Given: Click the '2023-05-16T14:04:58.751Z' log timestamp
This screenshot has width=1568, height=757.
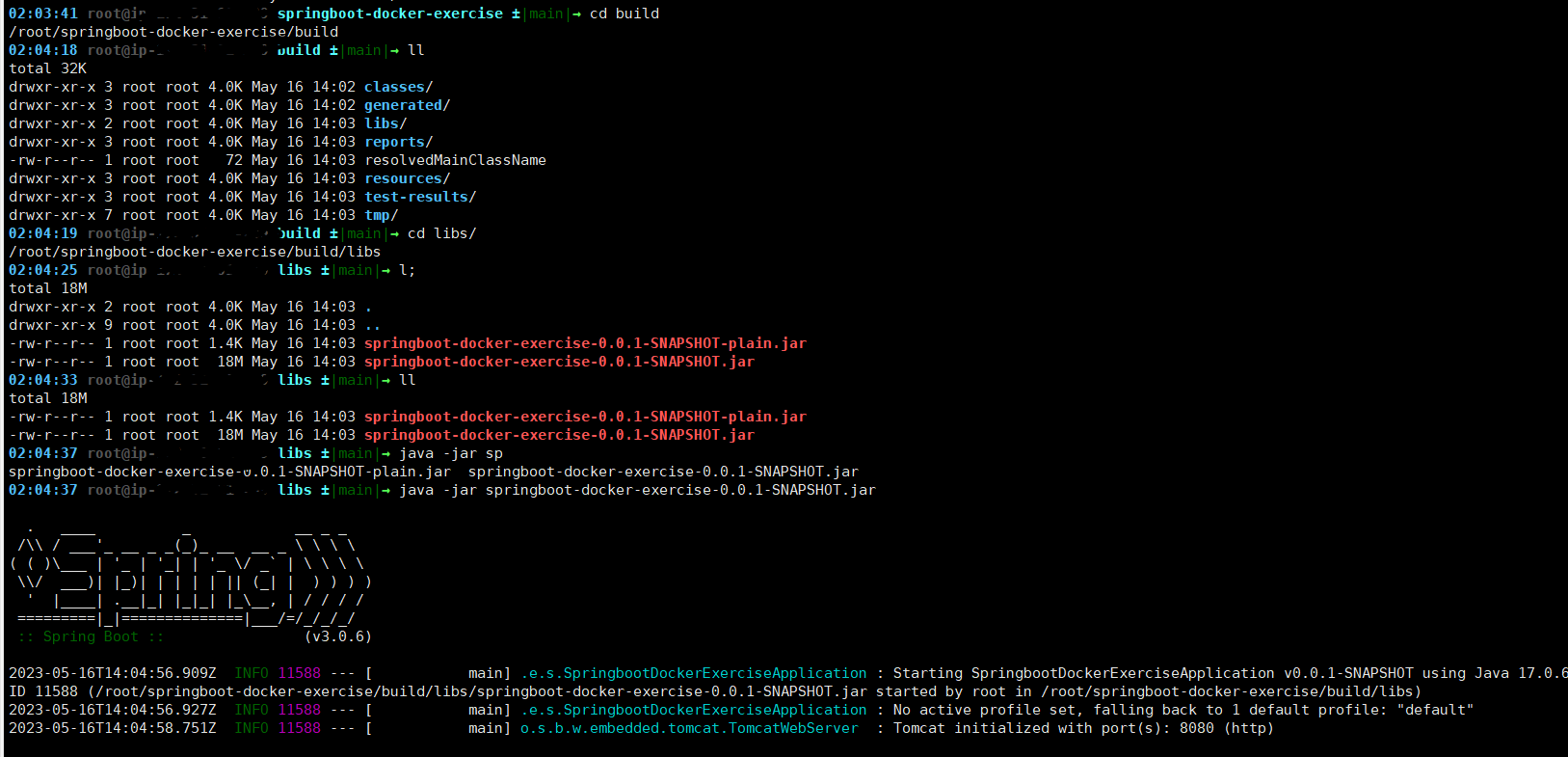Looking at the screenshot, I should pos(113,728).
